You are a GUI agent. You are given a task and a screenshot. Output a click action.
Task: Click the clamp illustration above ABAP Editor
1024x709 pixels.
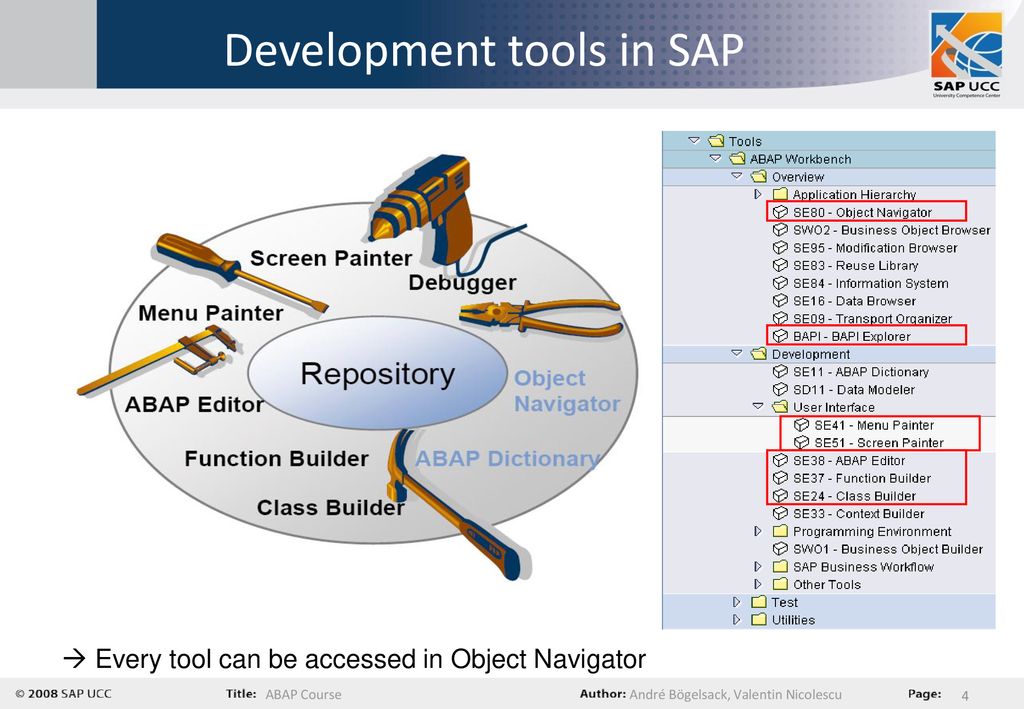[157, 359]
